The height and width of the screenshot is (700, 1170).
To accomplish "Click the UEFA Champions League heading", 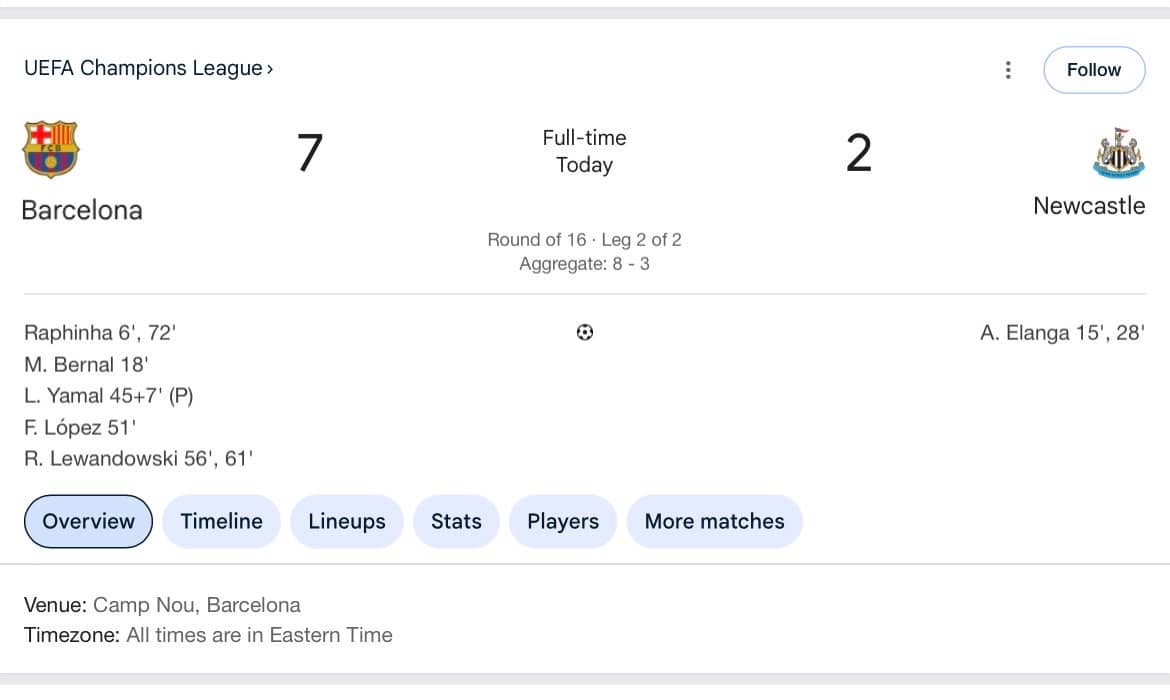I will (x=143, y=68).
